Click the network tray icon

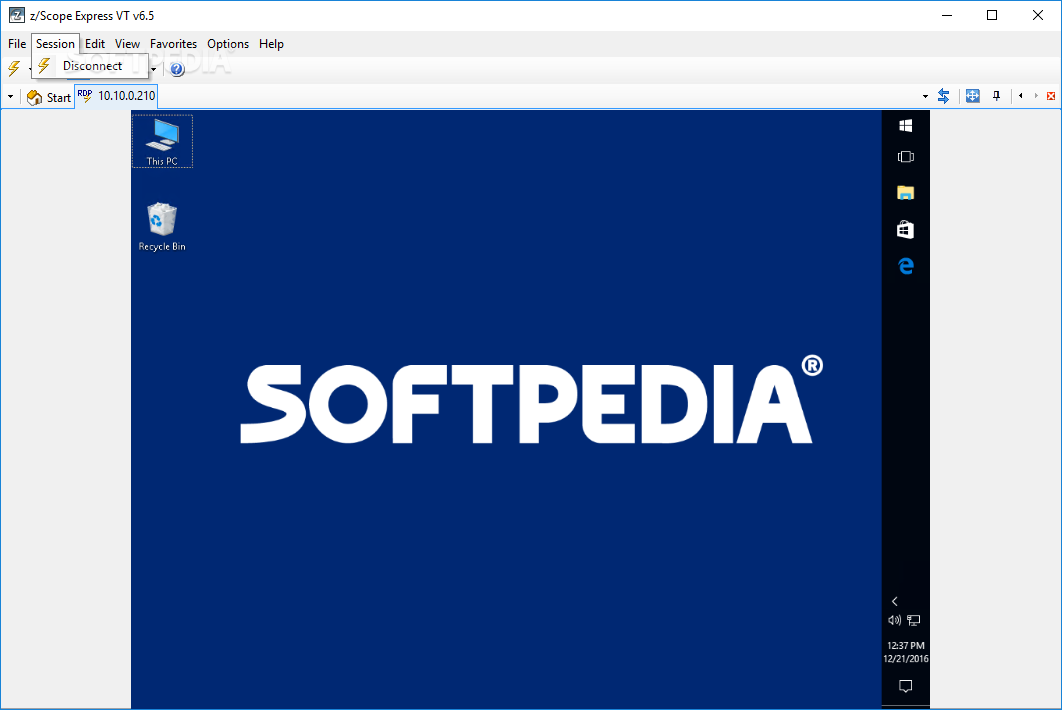point(914,620)
